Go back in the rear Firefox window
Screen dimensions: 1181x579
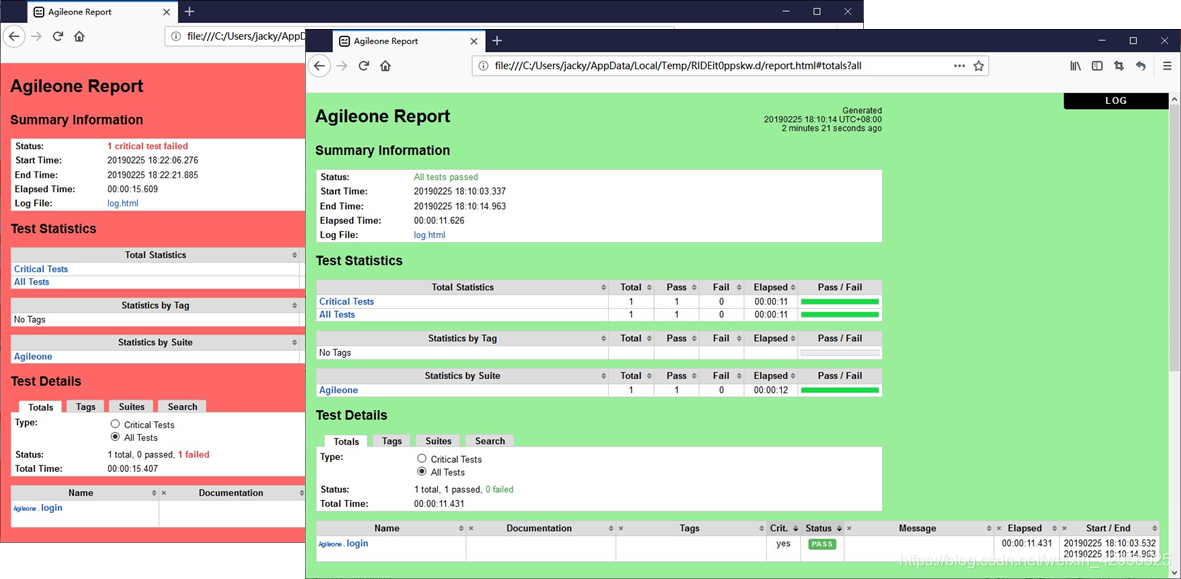(14, 35)
